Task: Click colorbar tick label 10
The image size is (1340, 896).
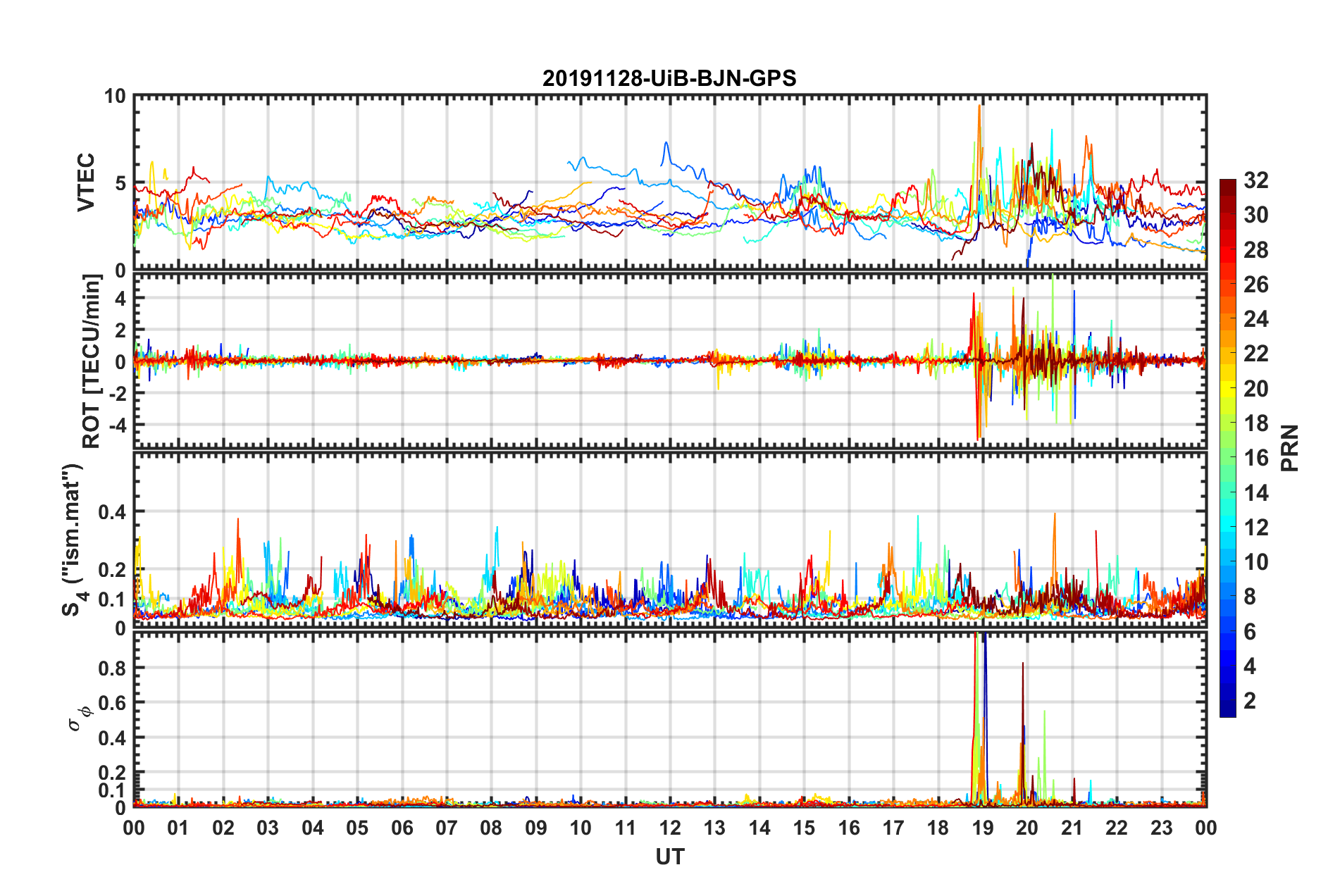Action: [x=1255, y=562]
